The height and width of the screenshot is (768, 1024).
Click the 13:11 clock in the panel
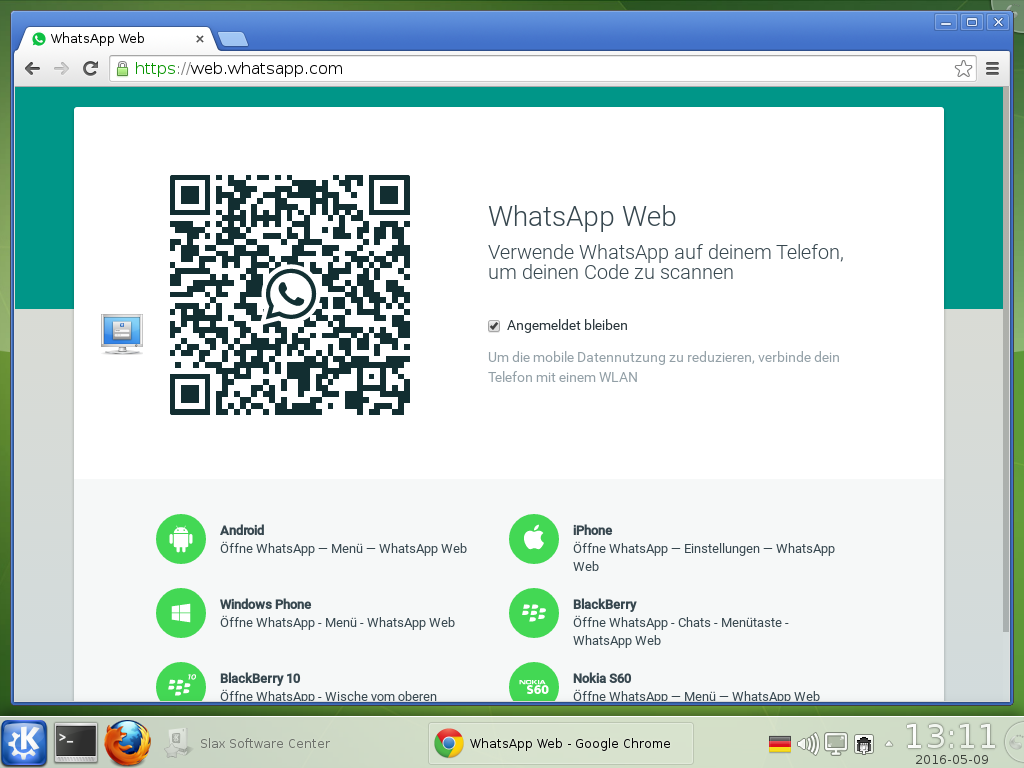point(950,737)
